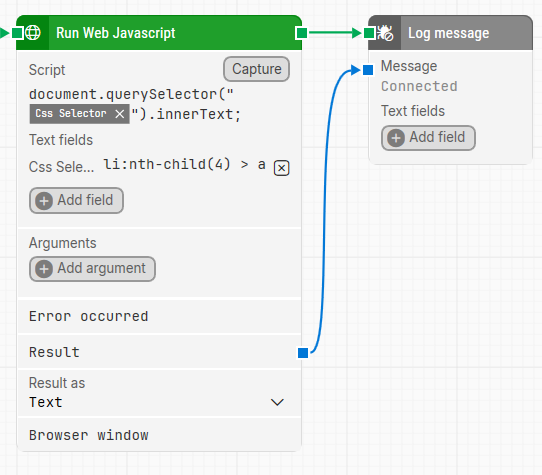
Task: Click the Arguments section label
Action: (x=63, y=243)
